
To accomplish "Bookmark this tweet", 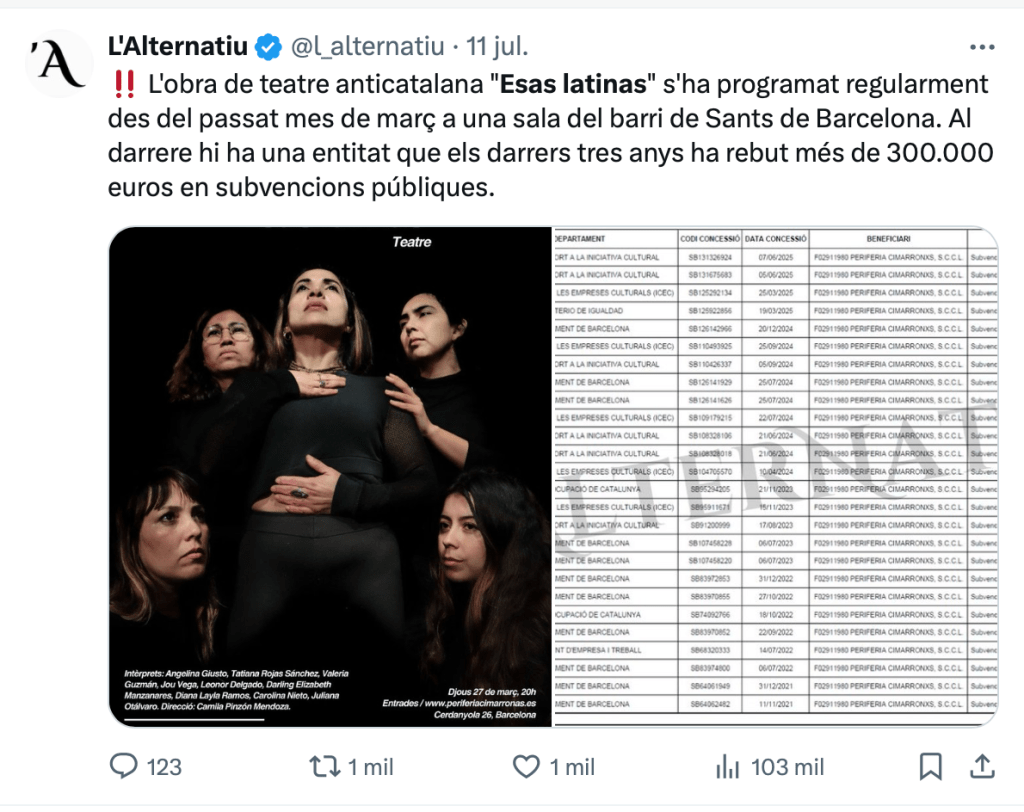I will click(x=931, y=766).
